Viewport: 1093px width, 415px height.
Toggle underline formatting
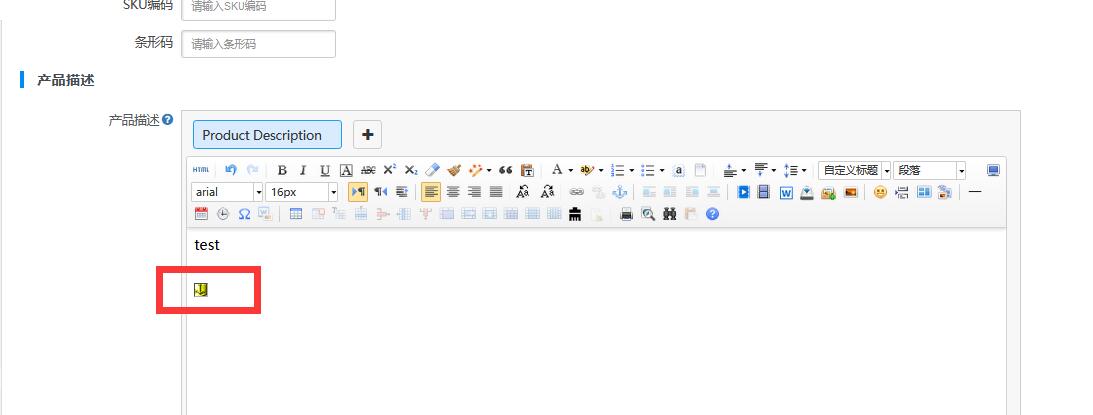pos(324,170)
